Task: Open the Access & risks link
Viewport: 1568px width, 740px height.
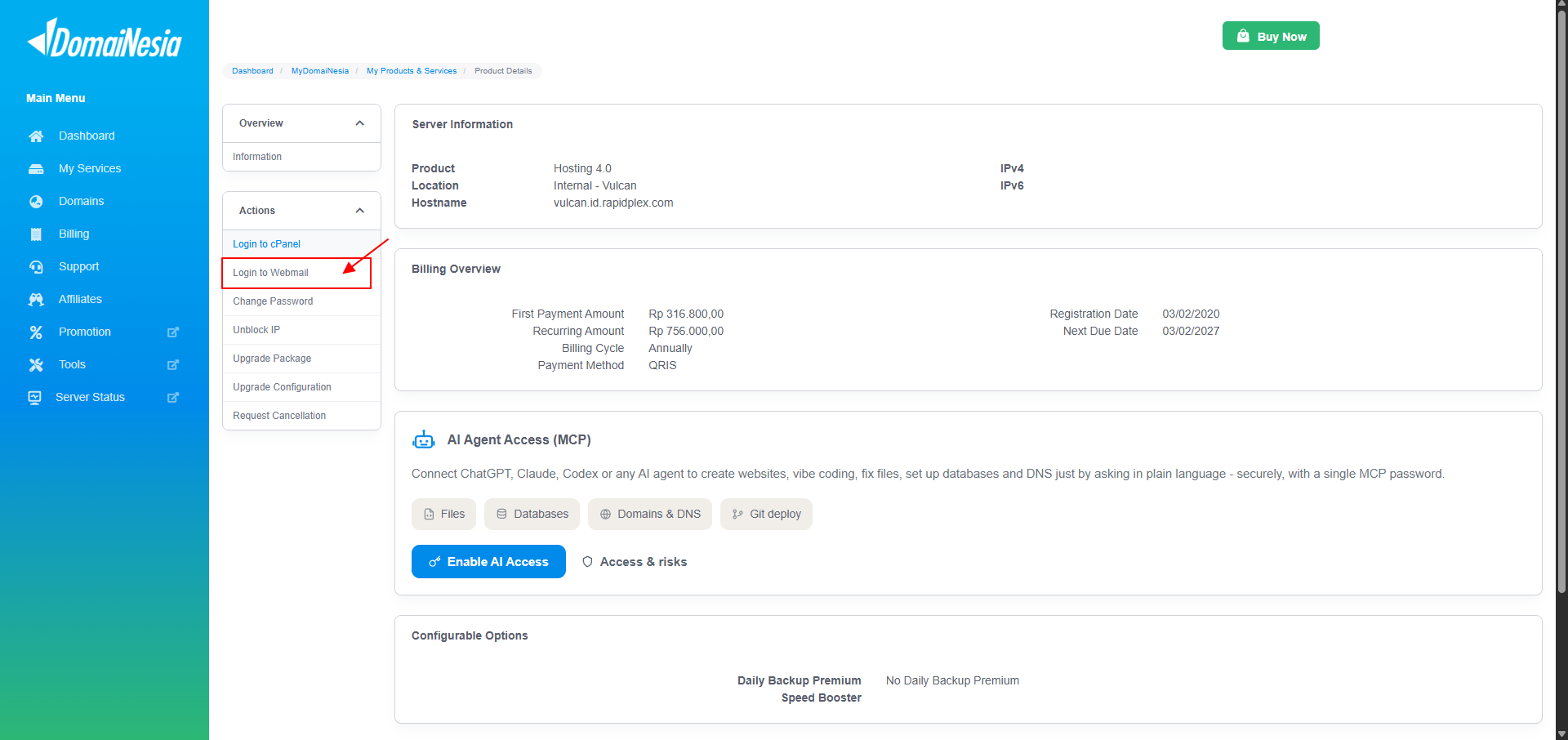Action: tap(635, 562)
